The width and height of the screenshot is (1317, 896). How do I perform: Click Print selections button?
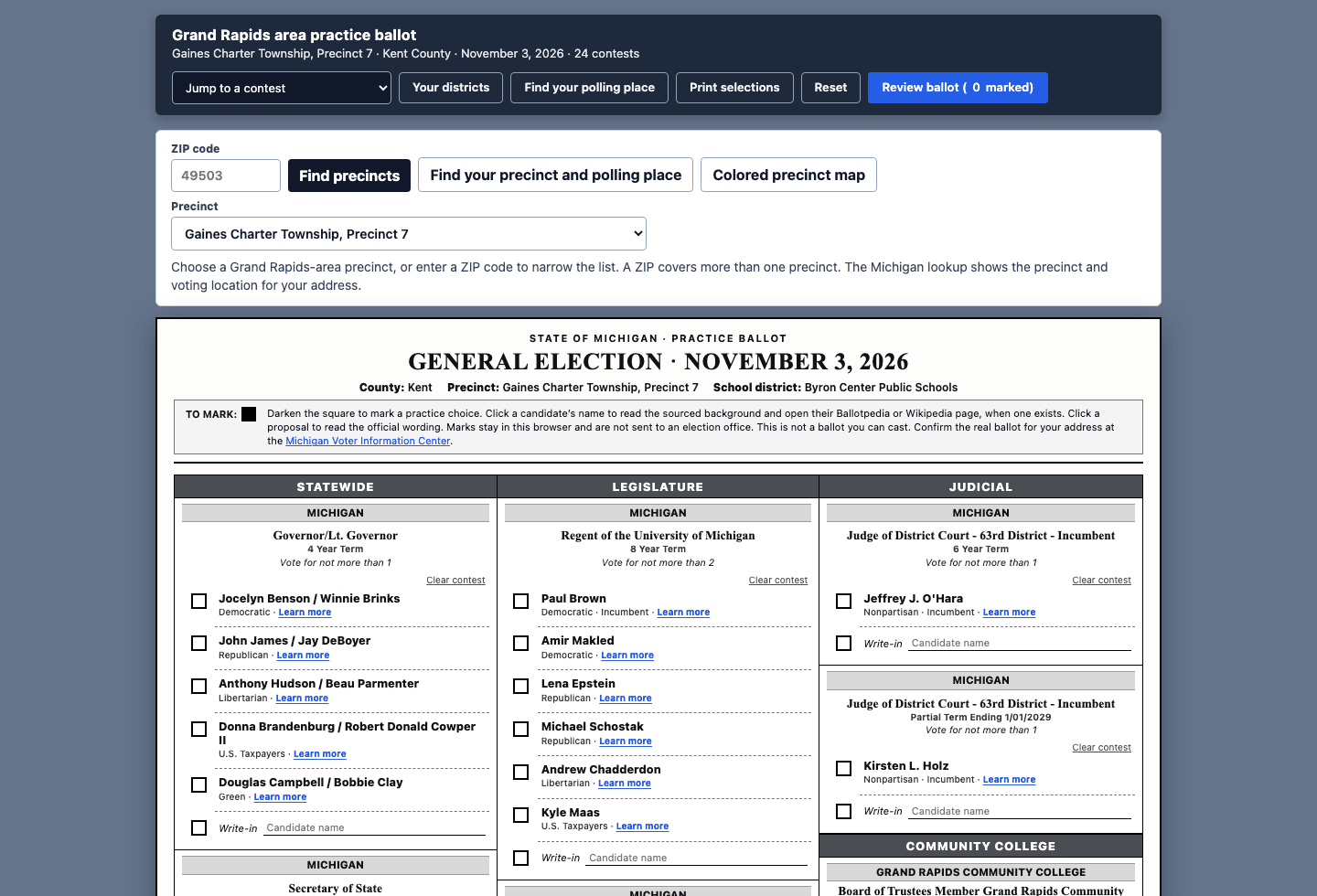point(734,88)
